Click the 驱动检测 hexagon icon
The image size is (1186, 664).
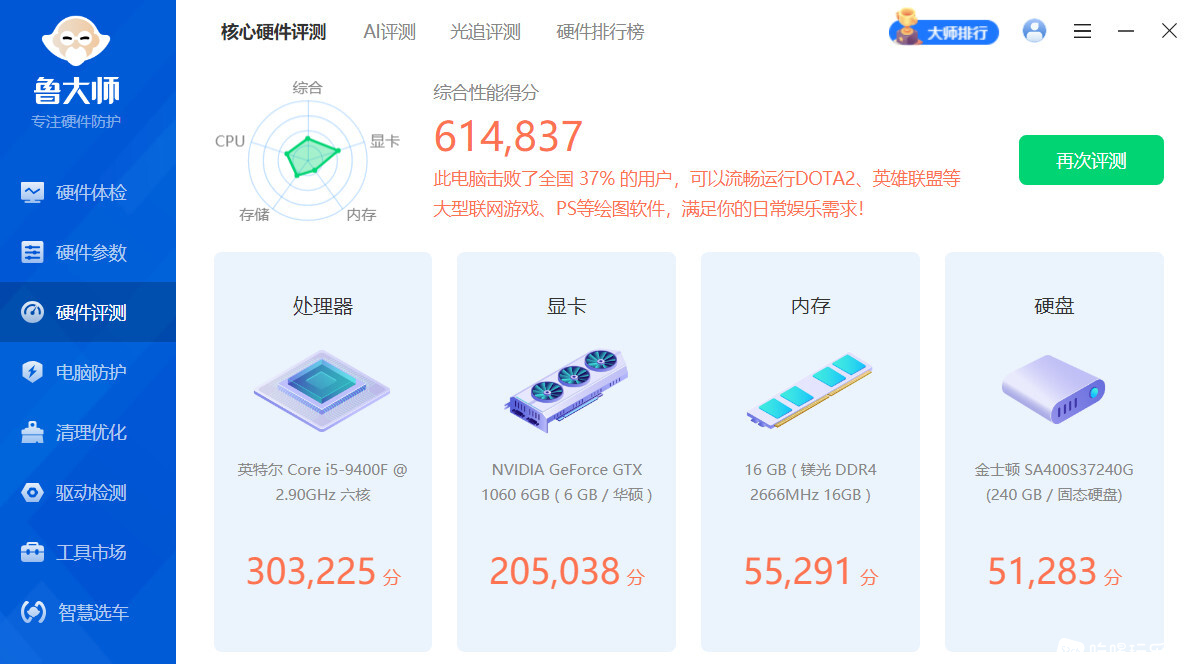click(x=32, y=492)
